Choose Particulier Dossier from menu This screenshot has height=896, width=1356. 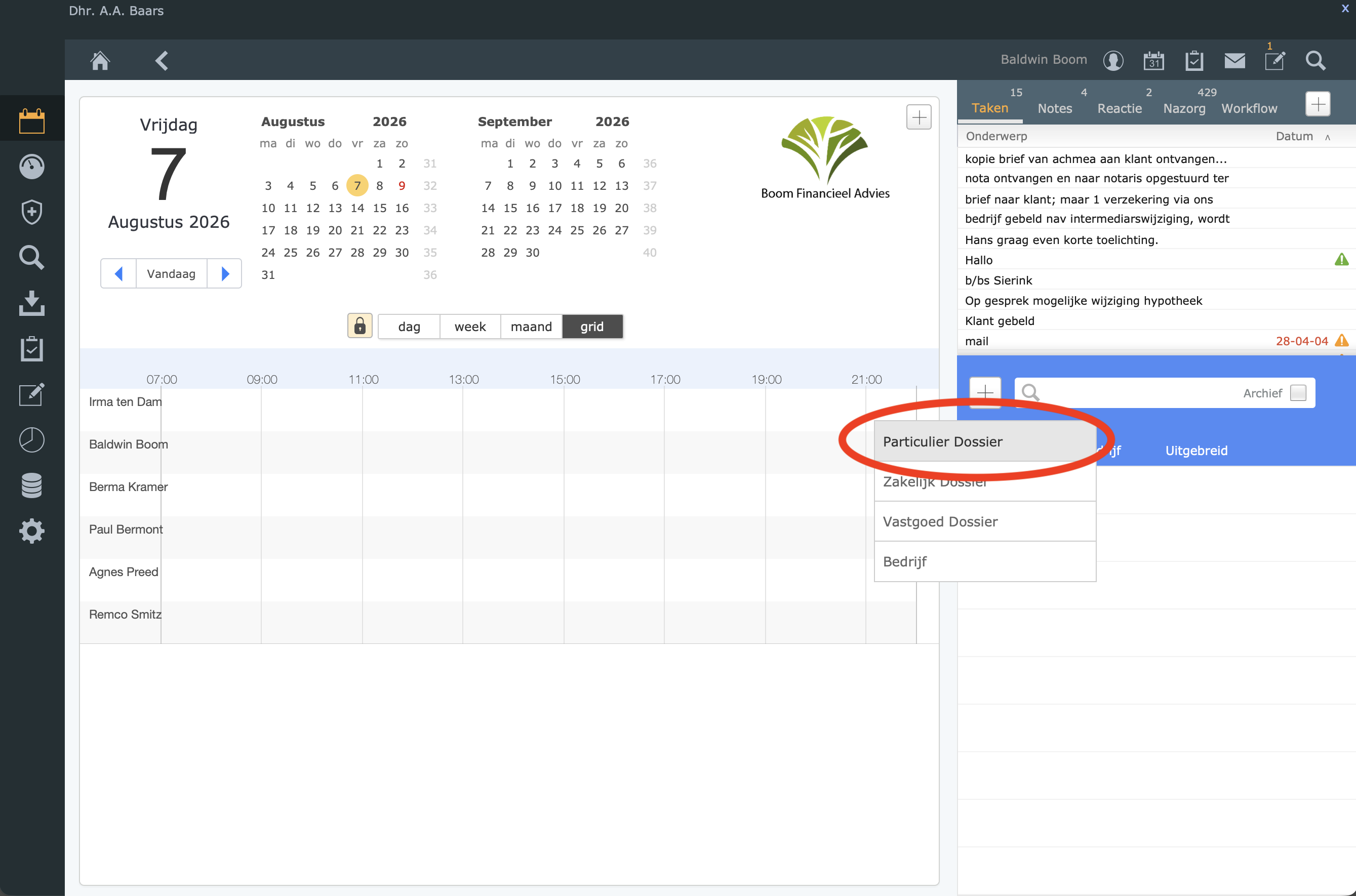click(985, 441)
